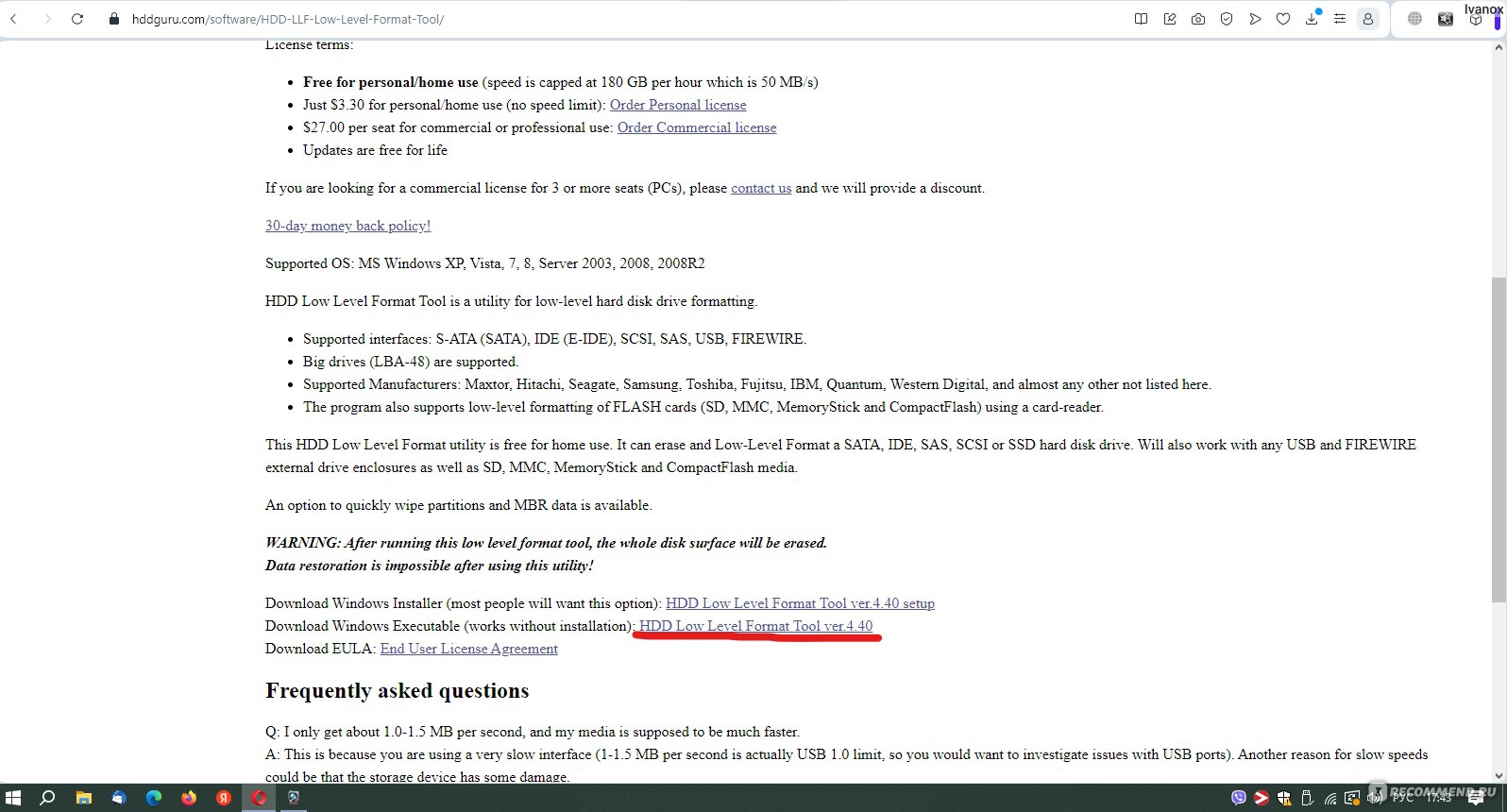1507x812 pixels.
Task: Open Windows taskbar search
Action: tap(47, 798)
